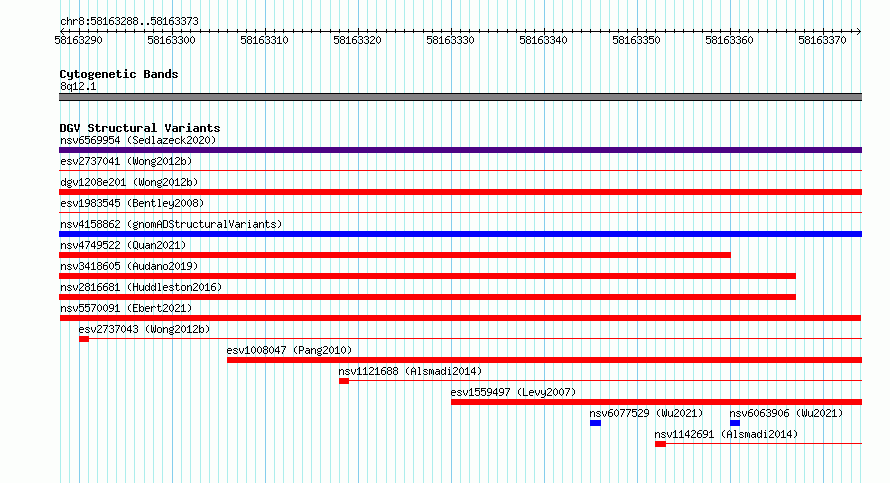
Task: Select the red nsv3418605 Audano2019 bar
Action: tap(427, 276)
